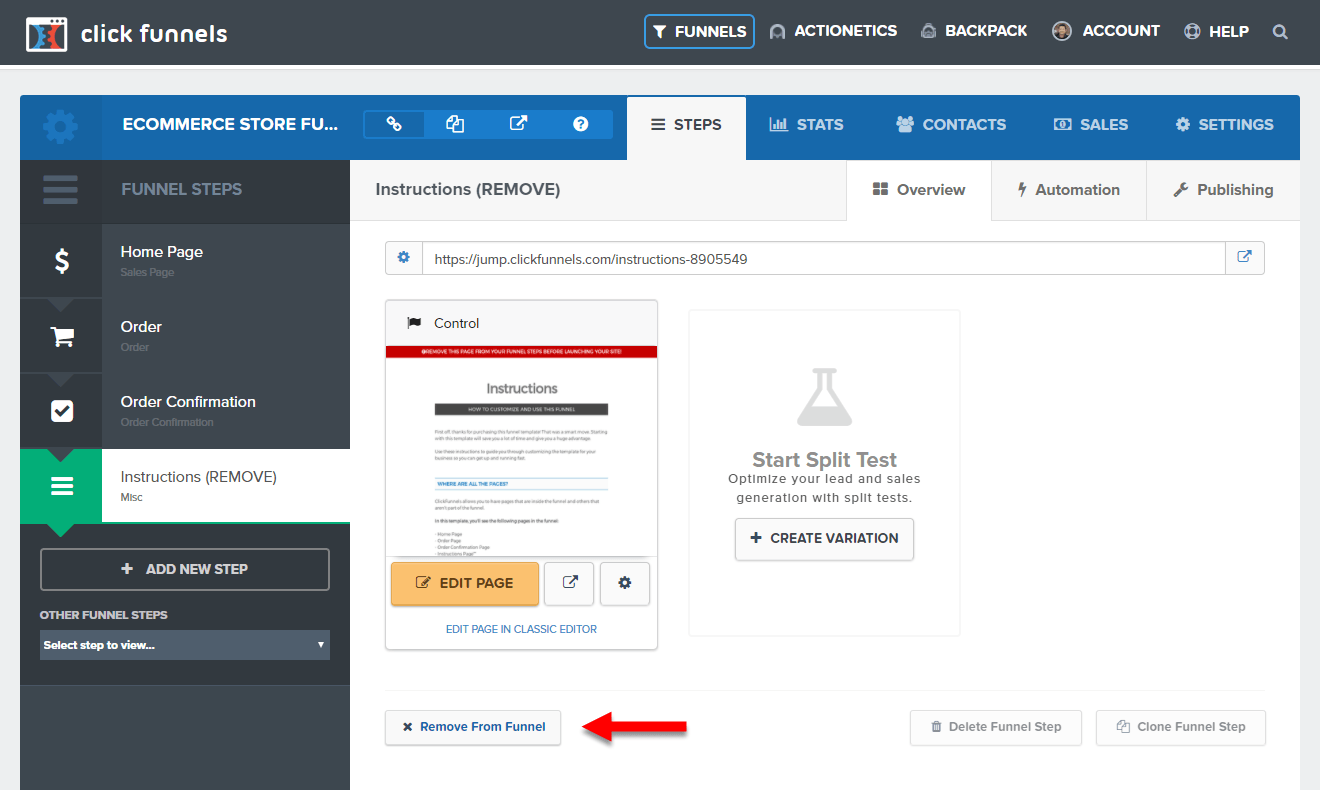The height and width of the screenshot is (790, 1320).
Task: Click the ADD NEW STEP button
Action: (x=185, y=569)
